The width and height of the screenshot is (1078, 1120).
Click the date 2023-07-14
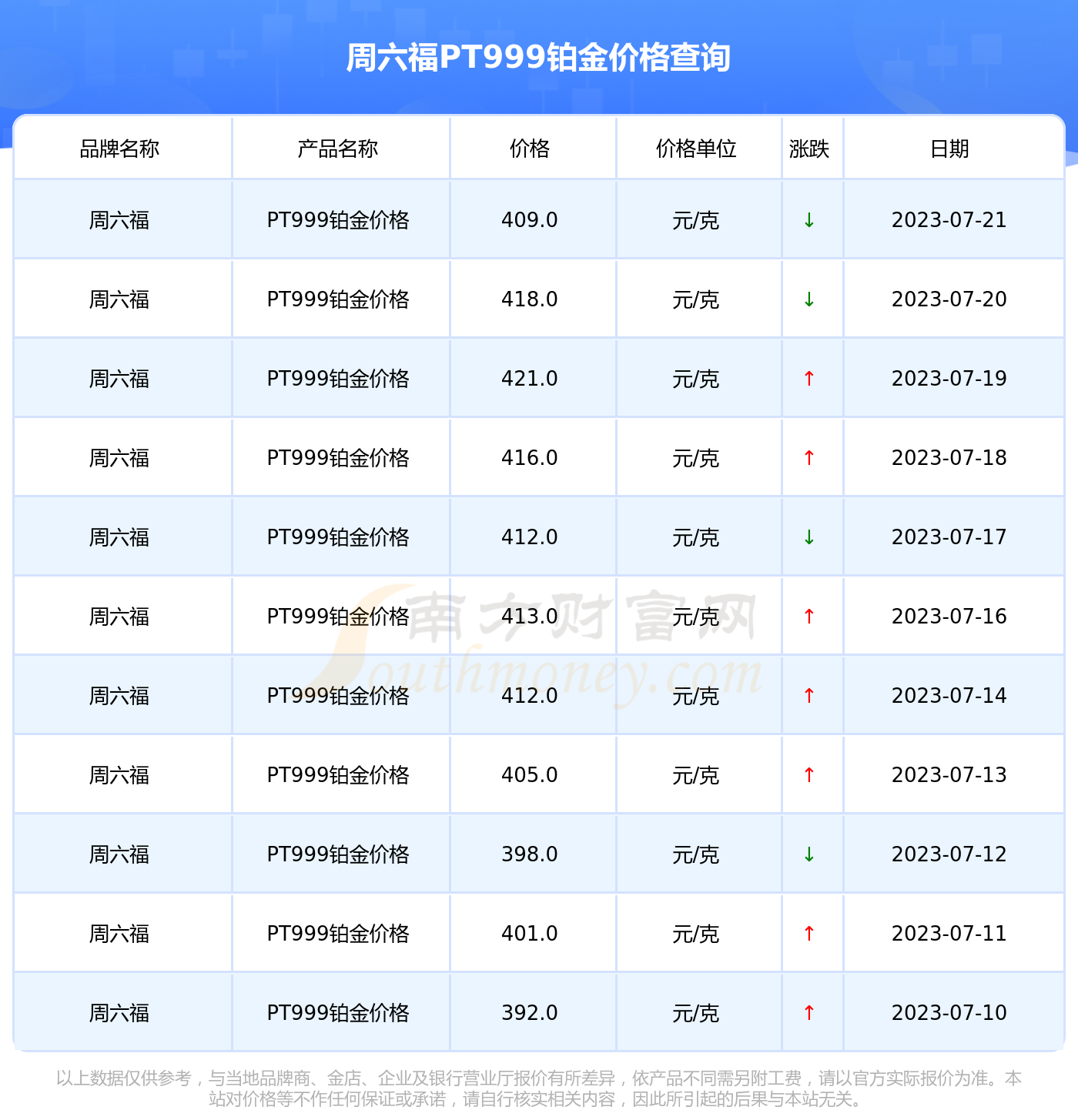tap(949, 696)
